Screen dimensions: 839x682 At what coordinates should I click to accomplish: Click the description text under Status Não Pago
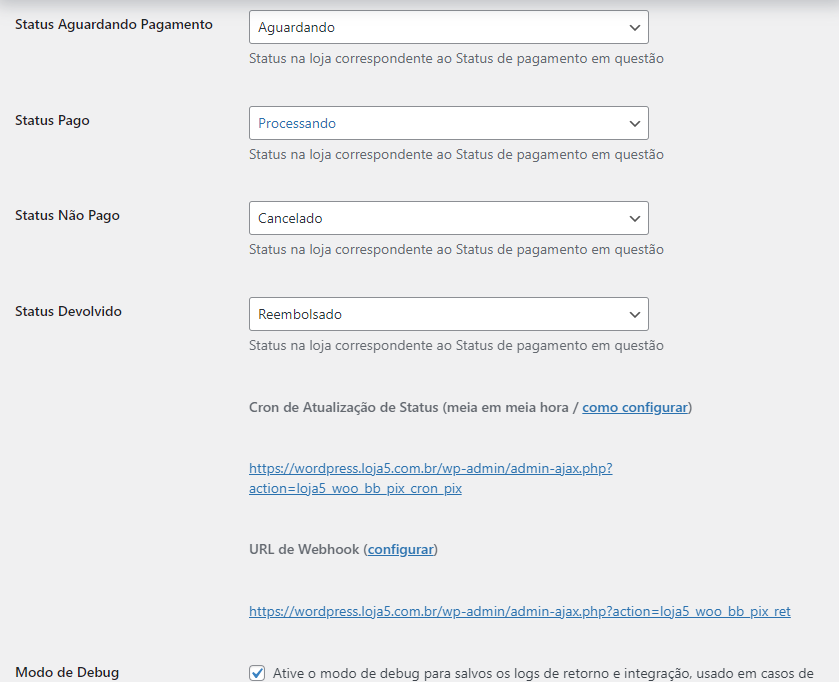456,250
